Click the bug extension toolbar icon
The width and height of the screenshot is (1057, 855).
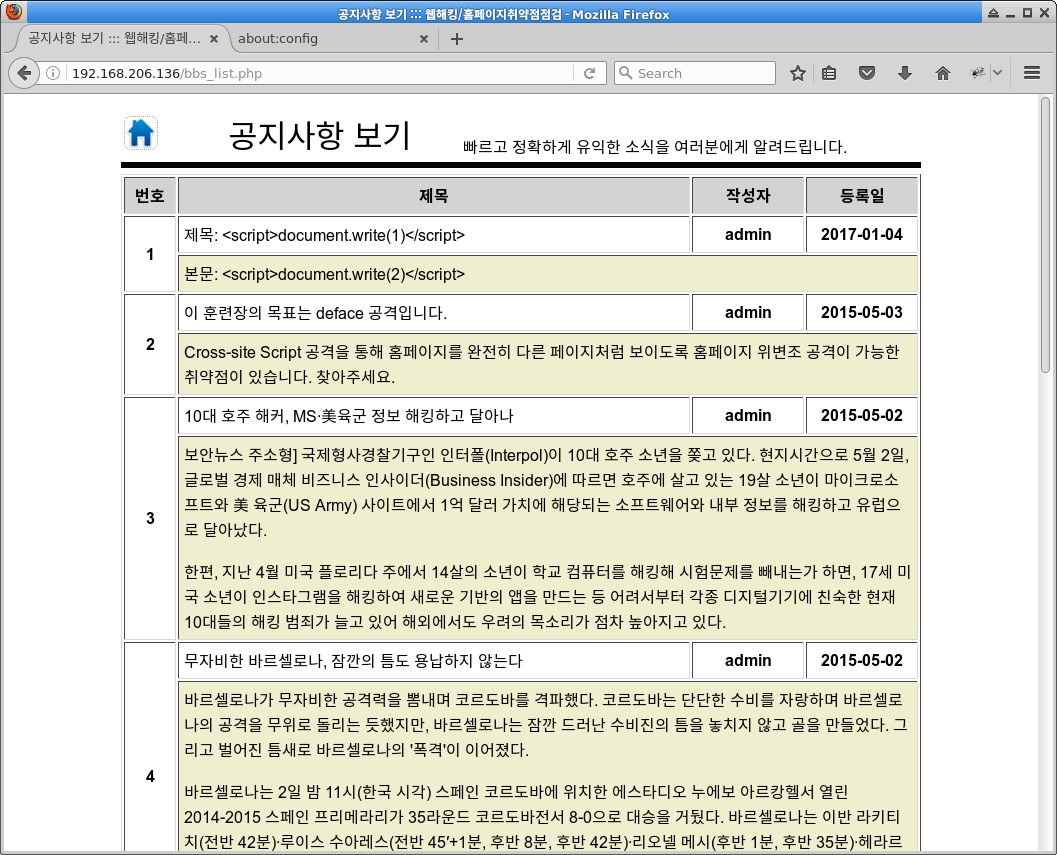click(977, 73)
